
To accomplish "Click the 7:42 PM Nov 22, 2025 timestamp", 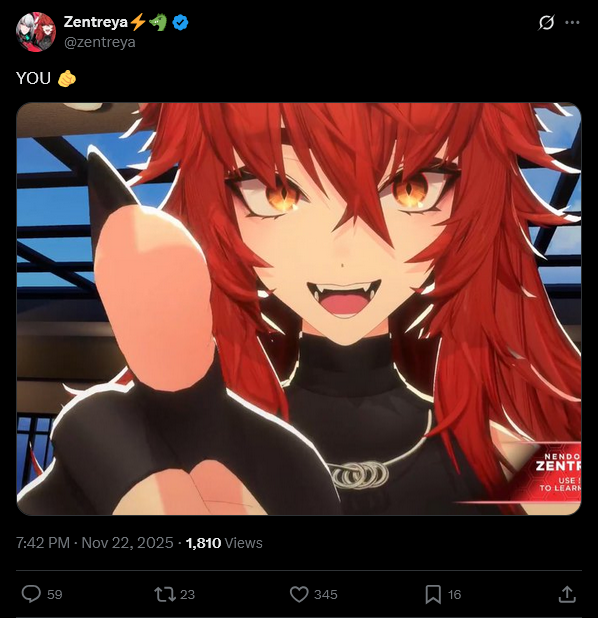I will (95, 543).
